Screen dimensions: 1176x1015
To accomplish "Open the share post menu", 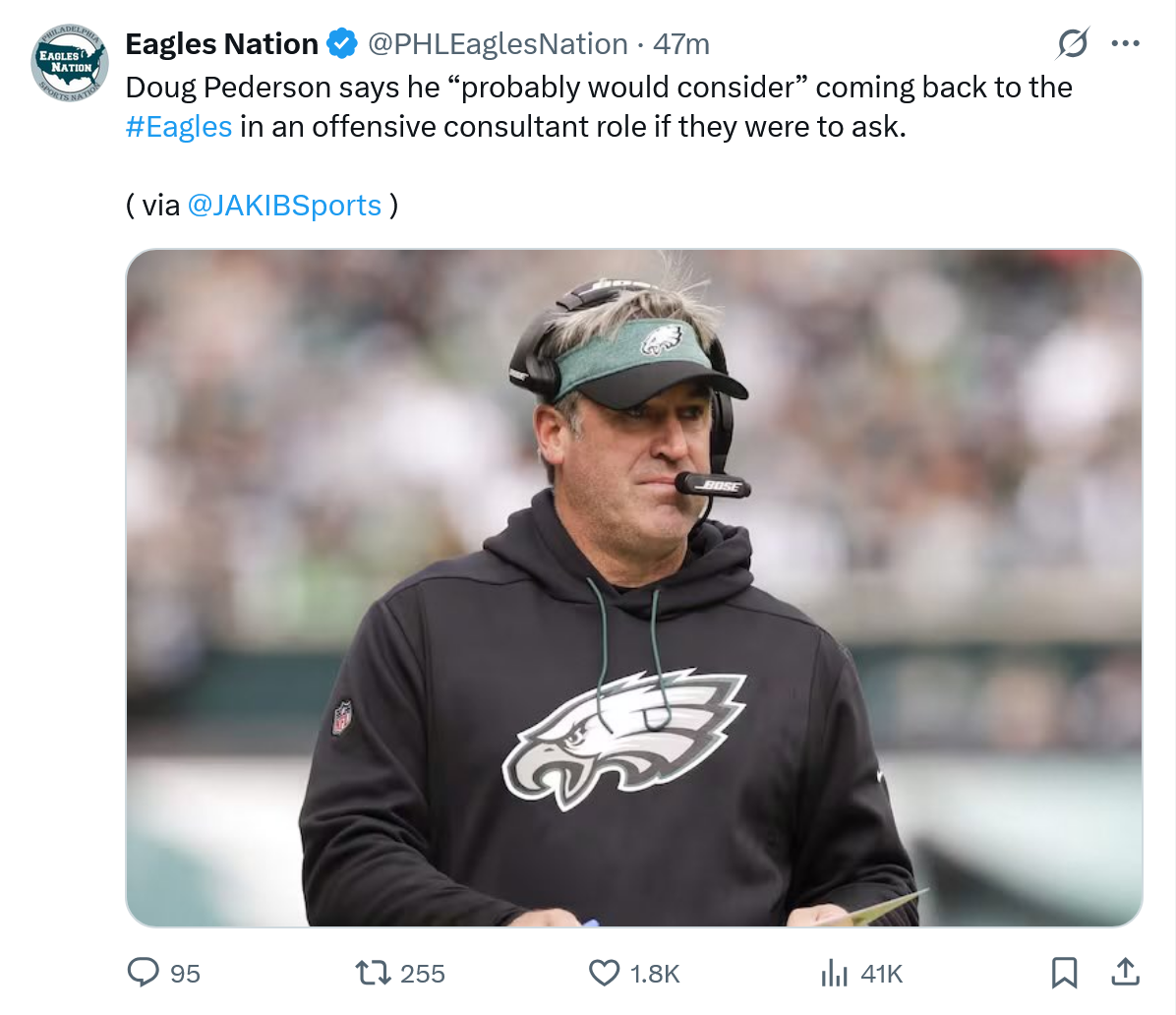I will point(1125,973).
